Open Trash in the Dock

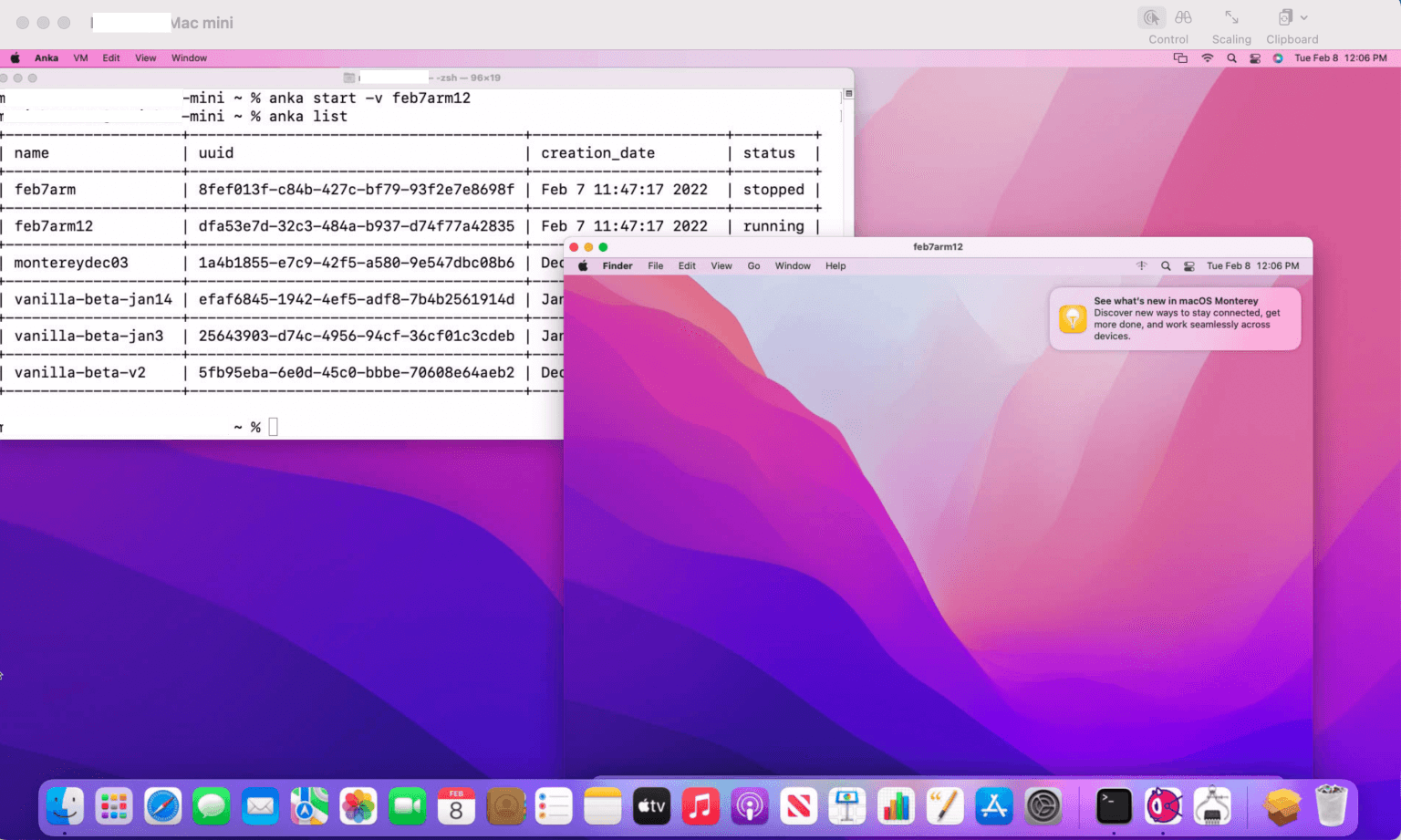pyautogui.click(x=1332, y=806)
